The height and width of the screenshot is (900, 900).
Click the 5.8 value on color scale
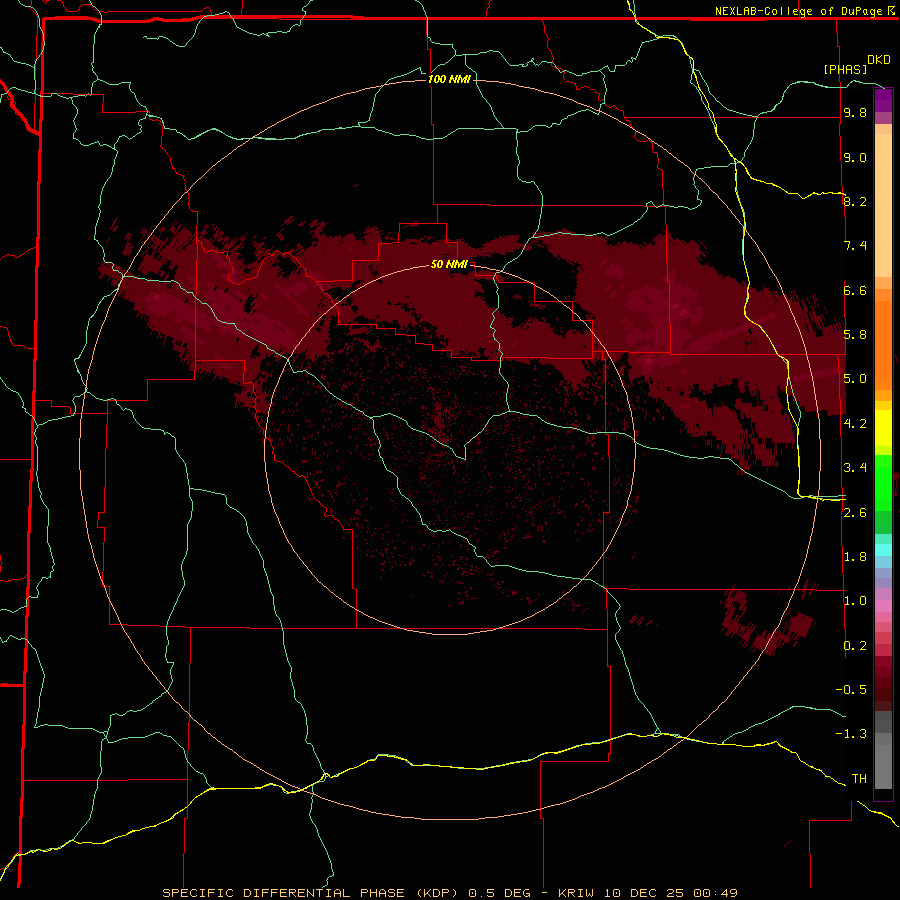pos(855,335)
